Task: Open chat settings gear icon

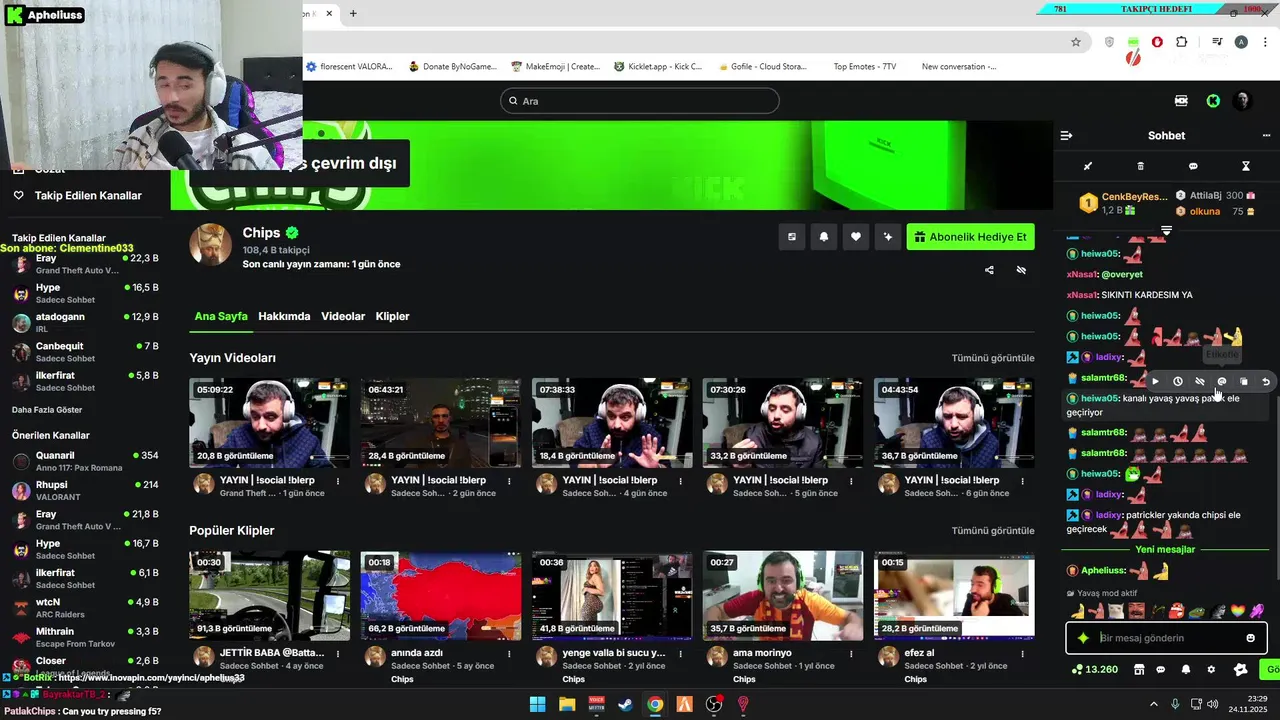Action: coord(1211,669)
